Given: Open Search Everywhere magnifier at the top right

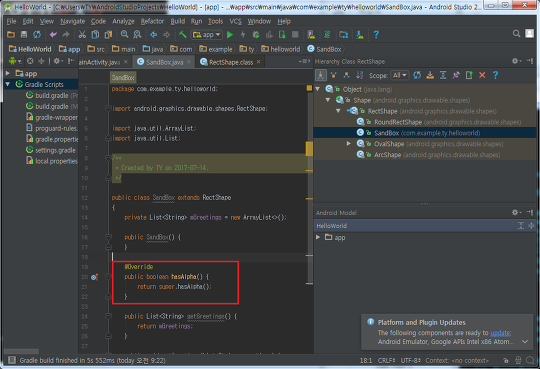Looking at the screenshot, I should pos(517,33).
